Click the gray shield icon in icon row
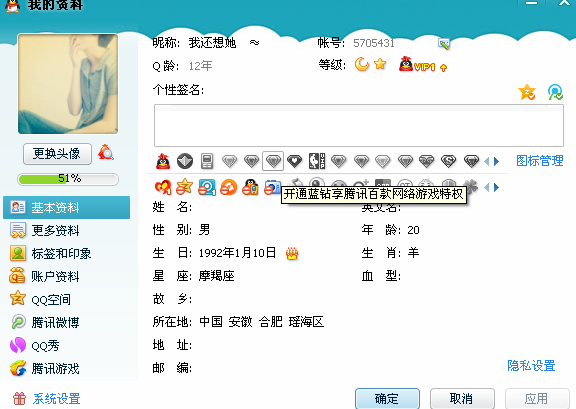The width and height of the screenshot is (576, 409). (185, 161)
